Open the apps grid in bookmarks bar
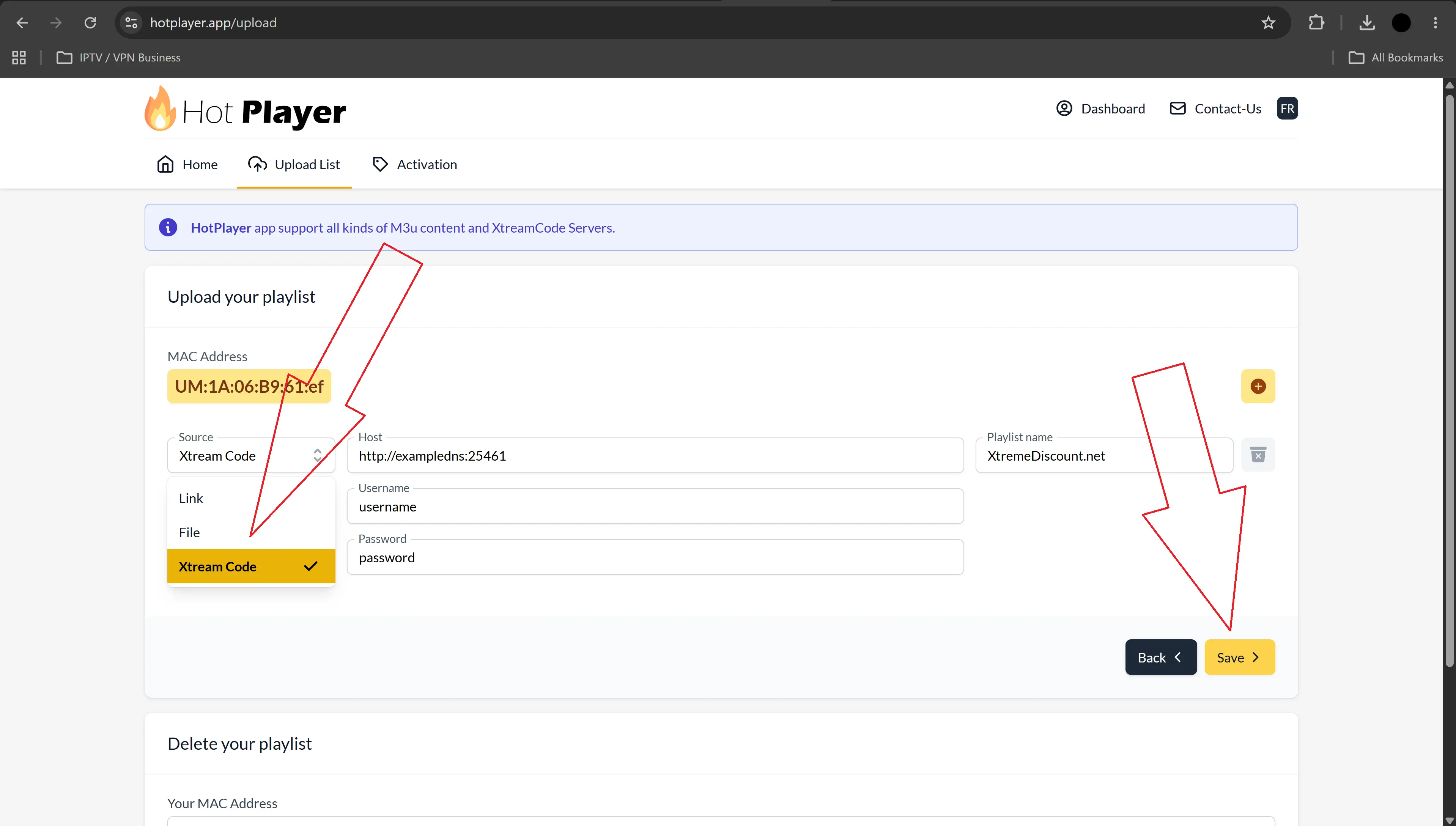The height and width of the screenshot is (826, 1456). coord(19,57)
